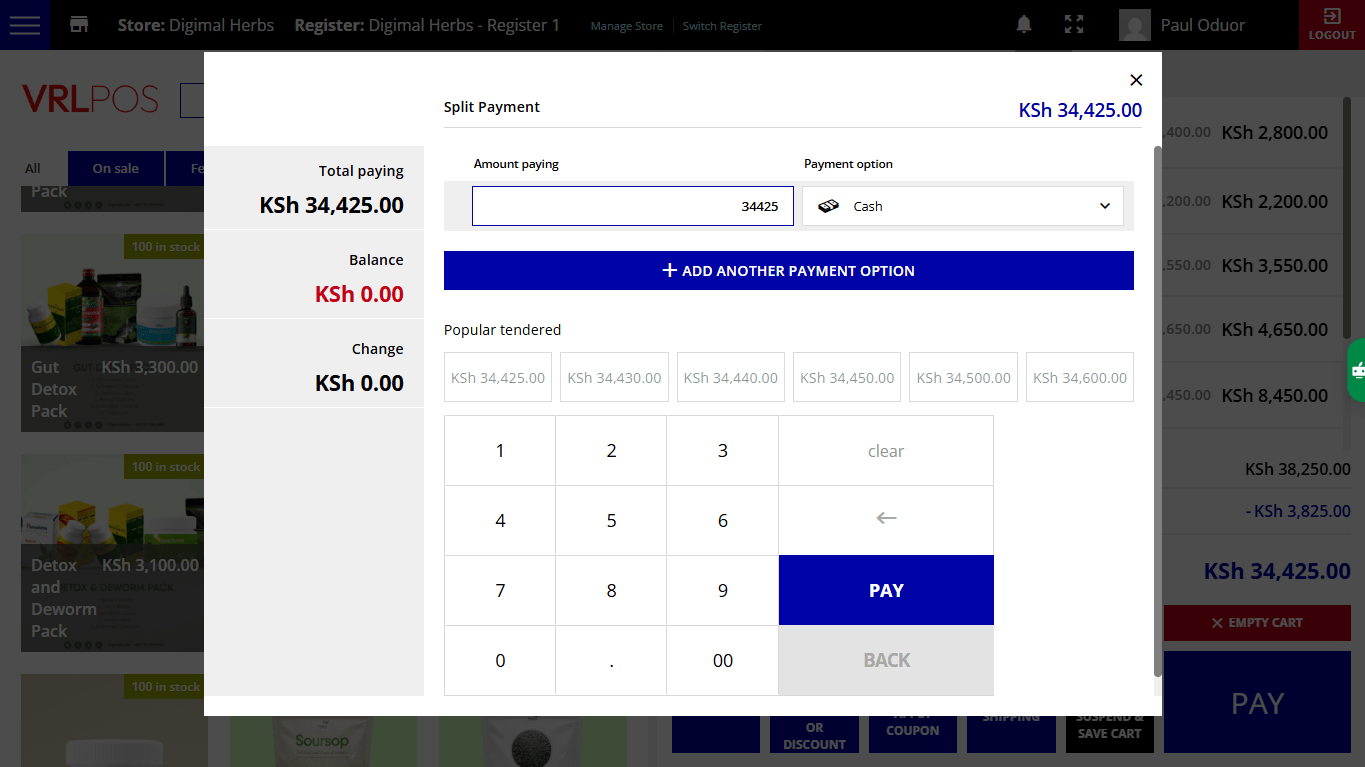The image size is (1365, 767).
Task: Click the Manage Store link
Action: pos(627,26)
